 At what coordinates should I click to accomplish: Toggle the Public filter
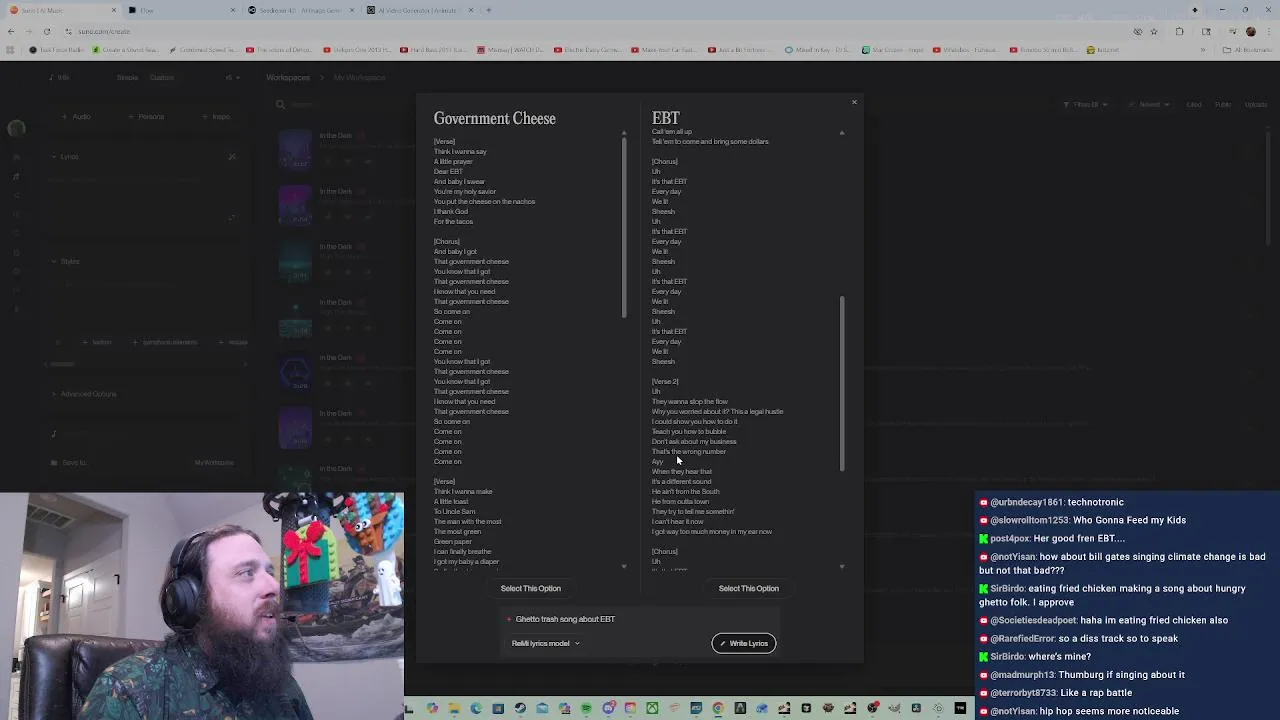pos(1223,104)
